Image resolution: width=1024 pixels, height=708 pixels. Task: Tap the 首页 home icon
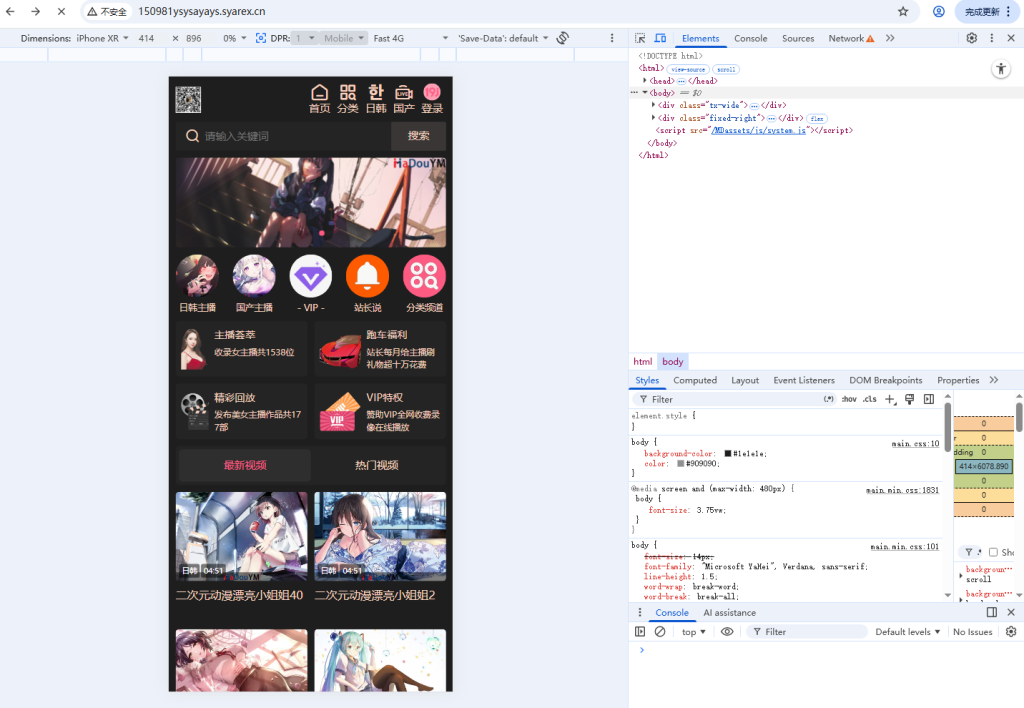tap(319, 99)
